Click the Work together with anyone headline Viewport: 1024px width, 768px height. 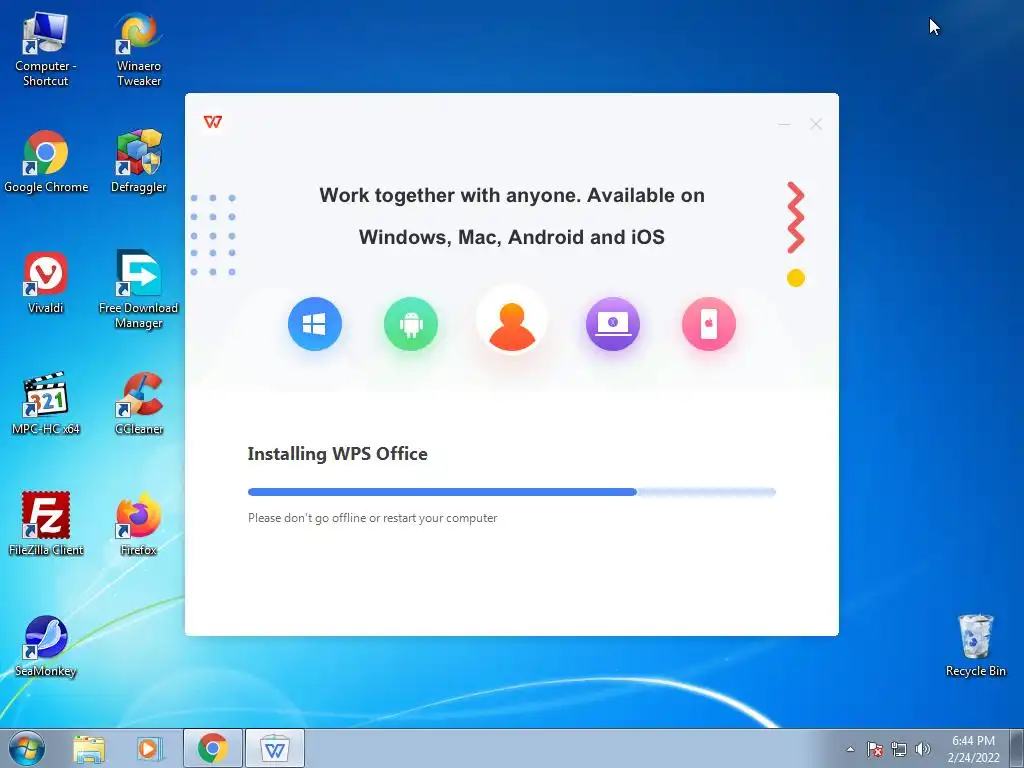[x=512, y=216]
